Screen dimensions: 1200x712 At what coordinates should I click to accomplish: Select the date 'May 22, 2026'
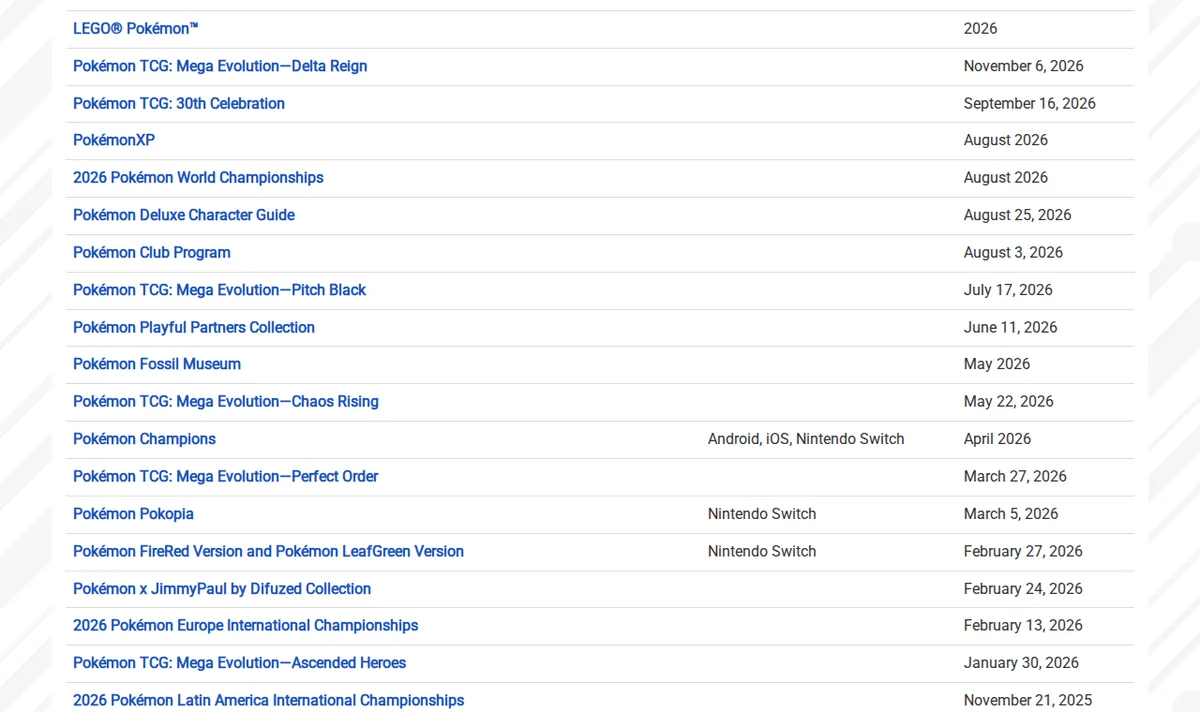(1009, 402)
